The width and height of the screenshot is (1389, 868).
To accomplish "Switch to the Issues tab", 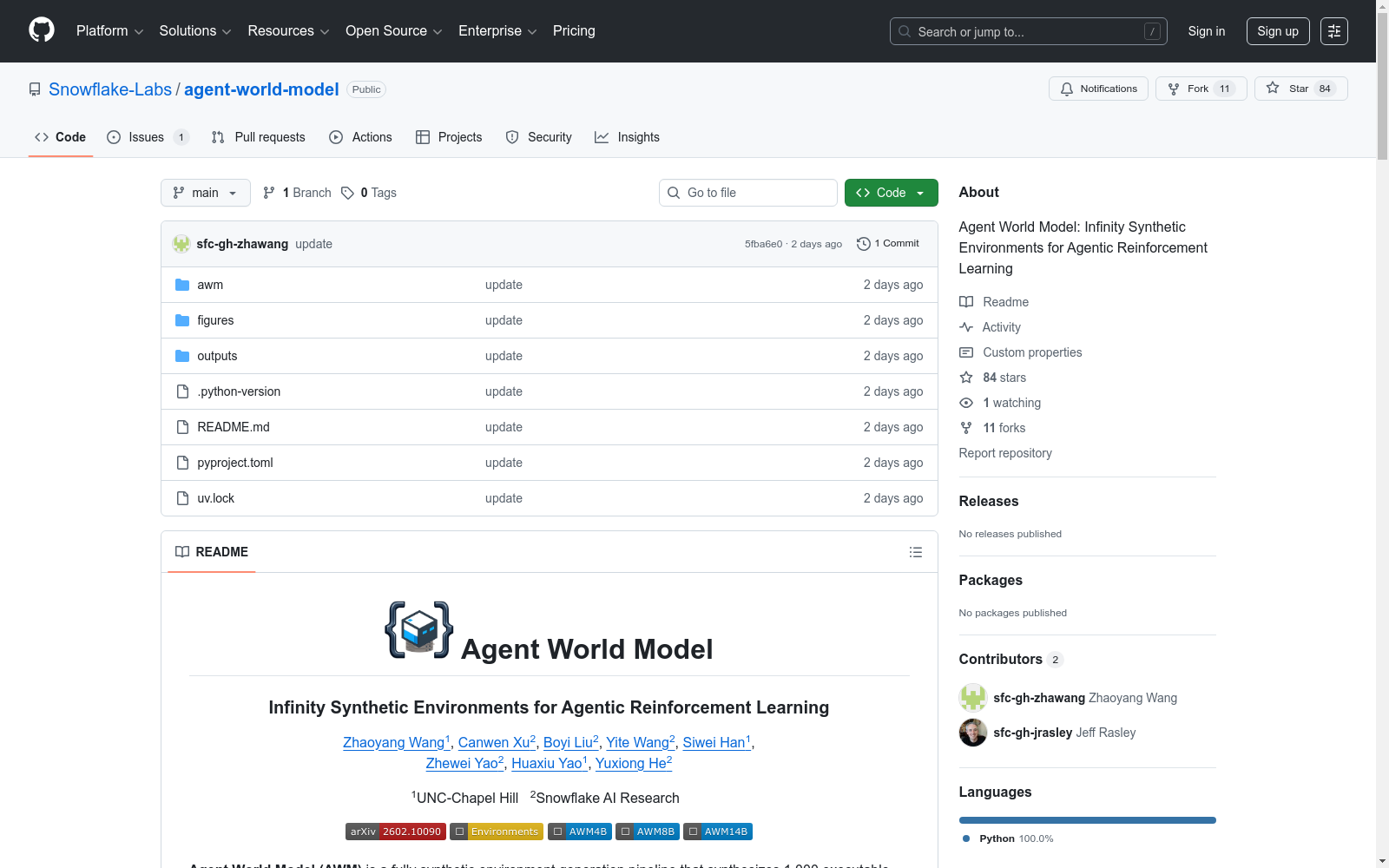I will (148, 137).
